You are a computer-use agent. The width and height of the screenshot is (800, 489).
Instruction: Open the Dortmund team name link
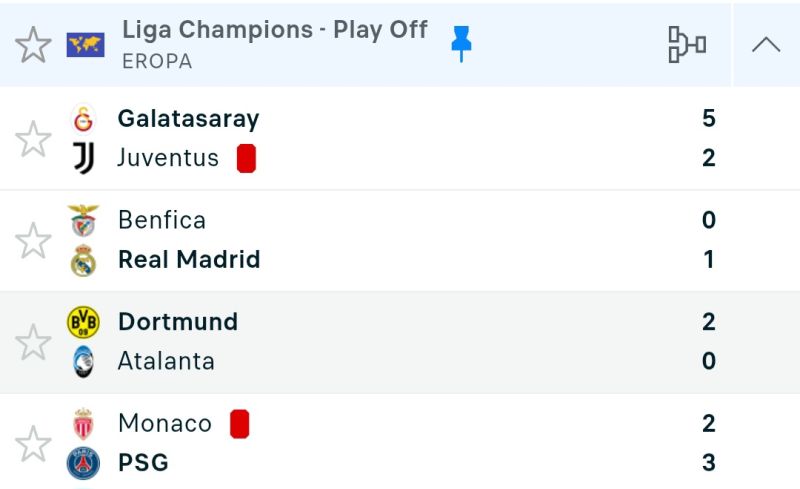point(178,322)
